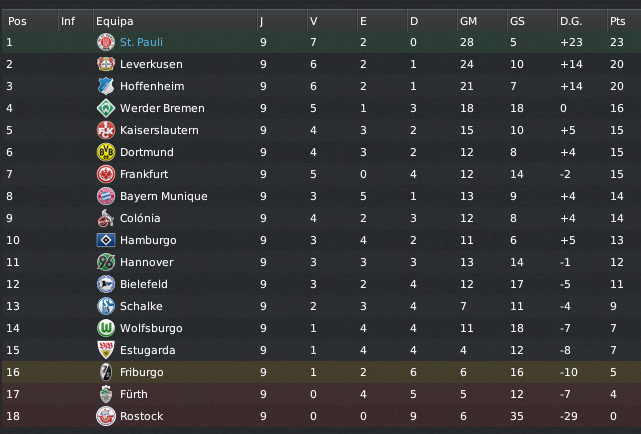The height and width of the screenshot is (434, 641).
Task: Click the St. Pauli club badge
Action: click(x=105, y=42)
